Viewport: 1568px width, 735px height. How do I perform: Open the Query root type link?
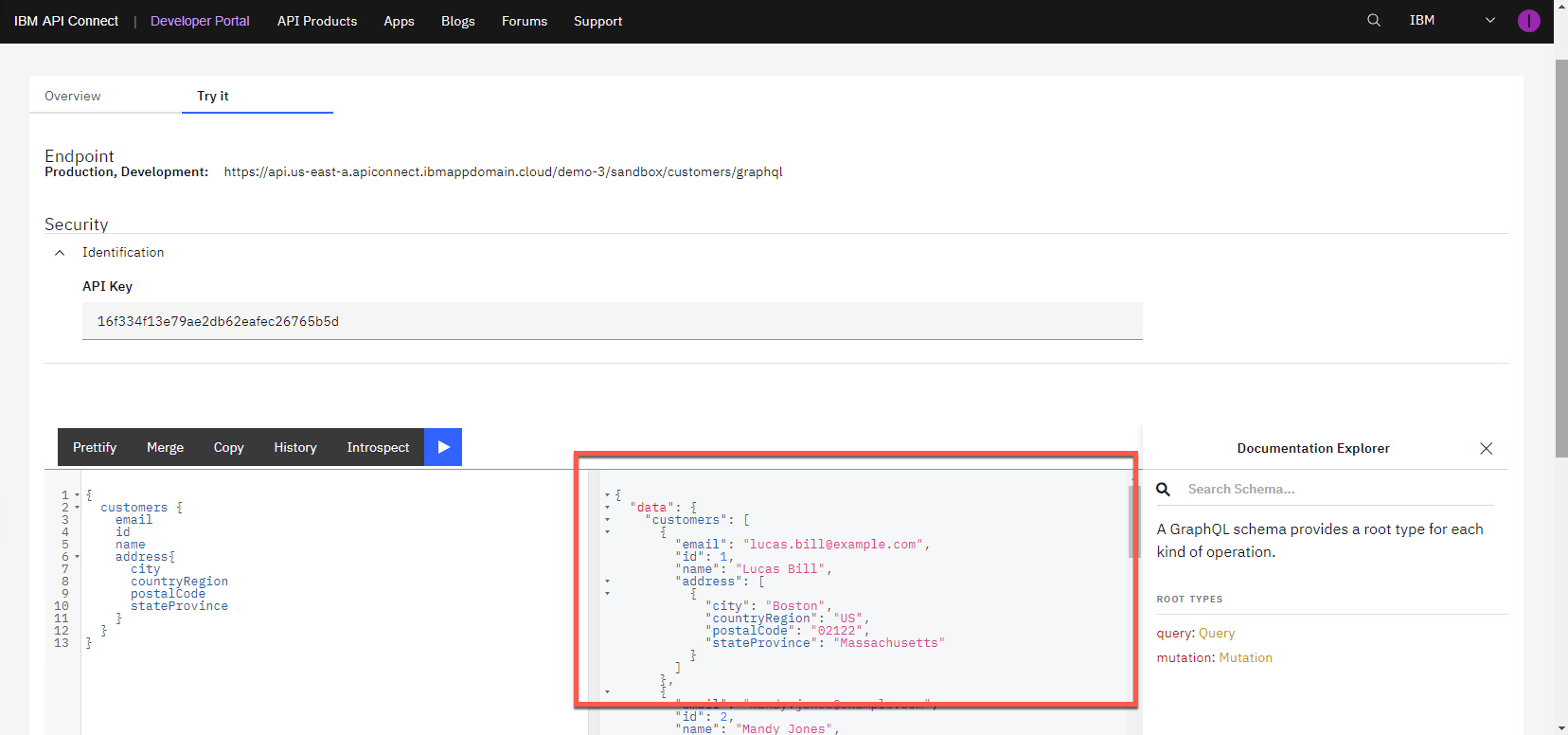click(x=1216, y=634)
